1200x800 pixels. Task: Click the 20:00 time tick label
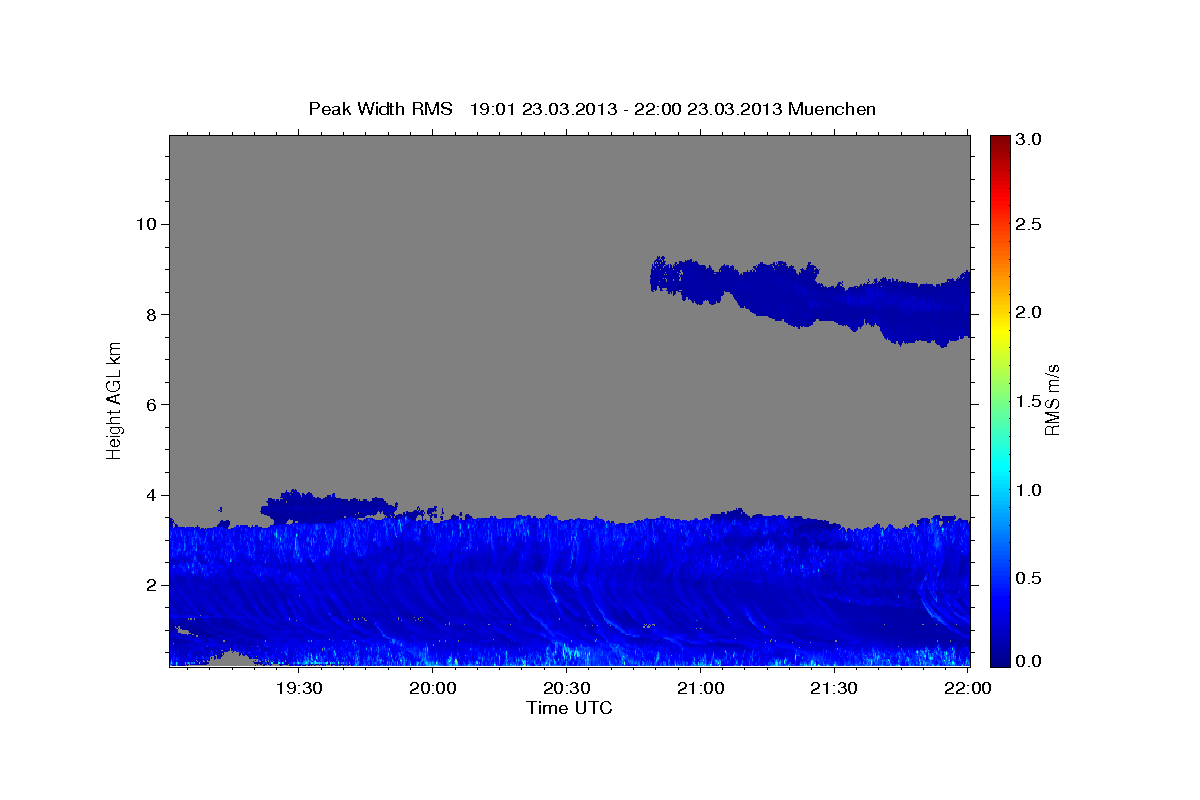[x=434, y=688]
